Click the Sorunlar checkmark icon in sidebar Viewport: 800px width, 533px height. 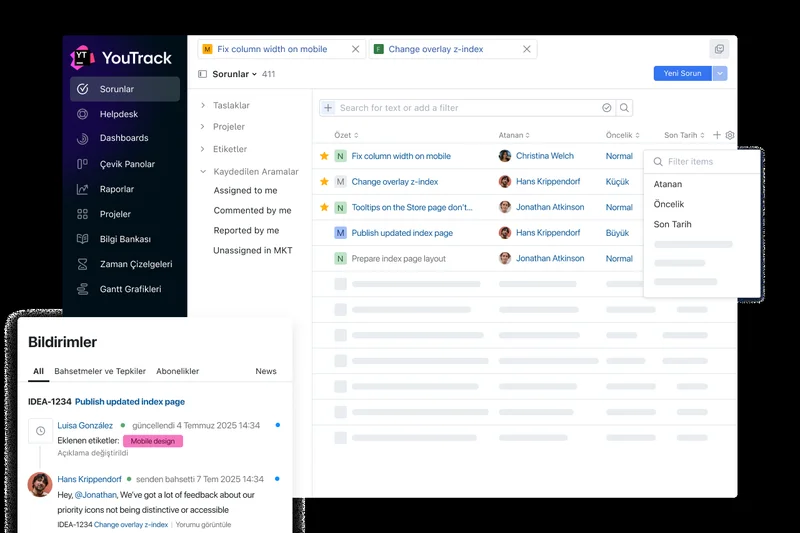(x=83, y=89)
